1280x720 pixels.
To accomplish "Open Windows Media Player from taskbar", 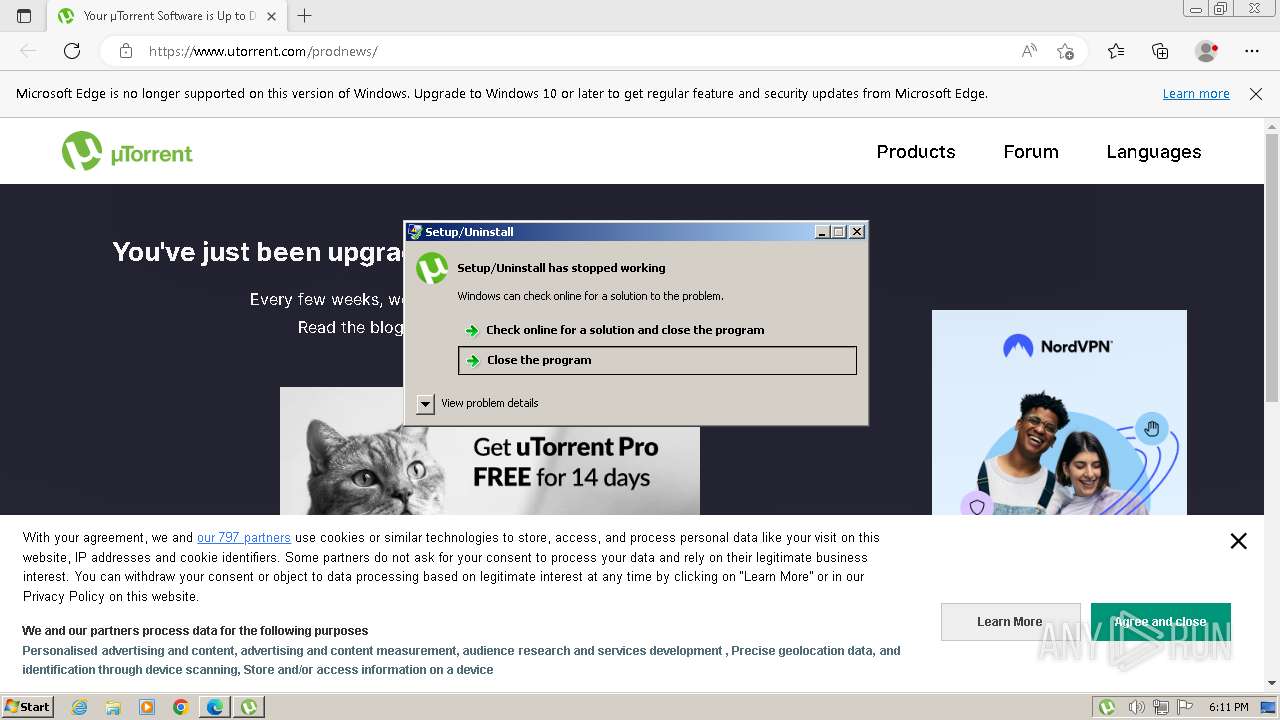I will (147, 707).
